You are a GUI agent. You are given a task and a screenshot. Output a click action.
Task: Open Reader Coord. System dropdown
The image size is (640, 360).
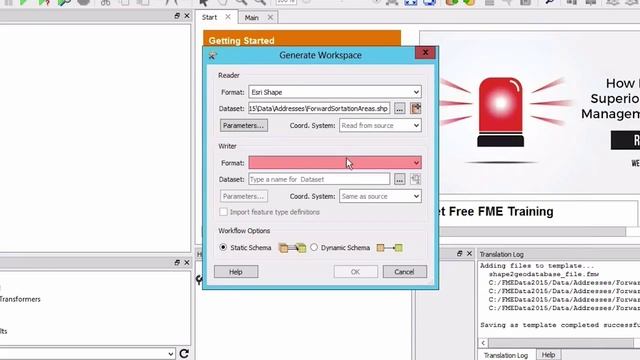tap(380, 125)
